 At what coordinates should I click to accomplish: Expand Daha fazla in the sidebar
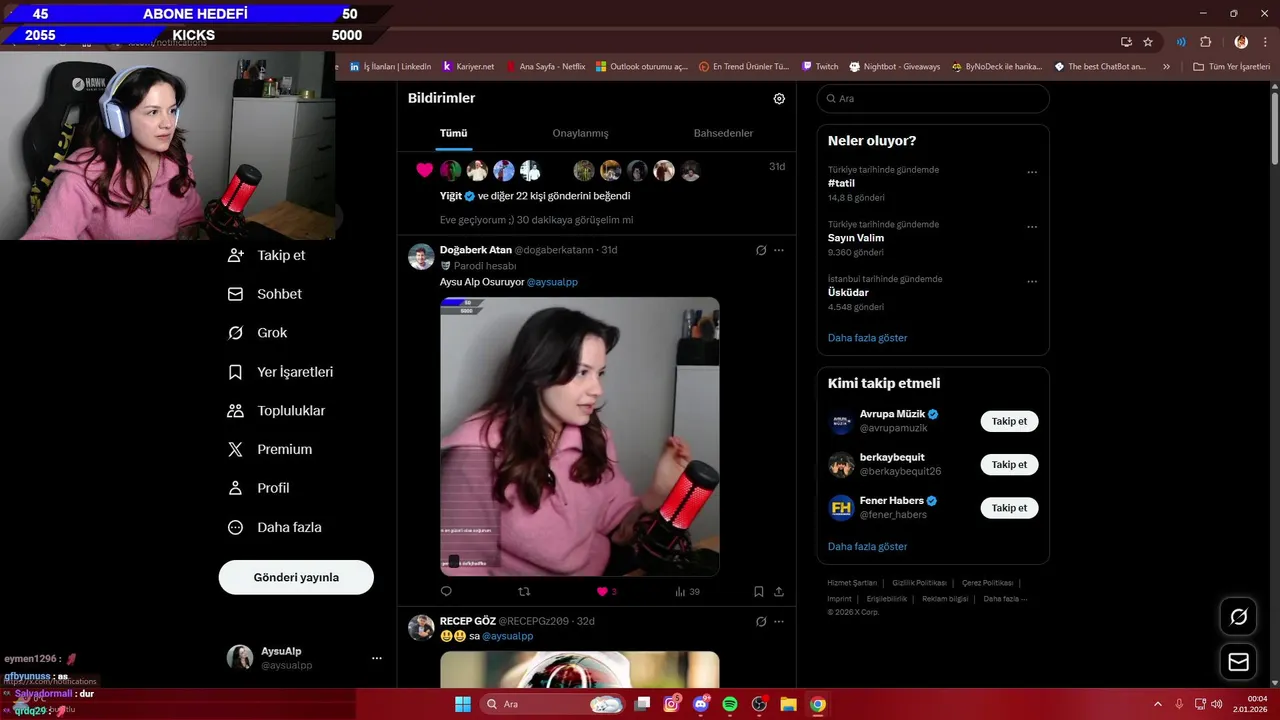[274, 527]
